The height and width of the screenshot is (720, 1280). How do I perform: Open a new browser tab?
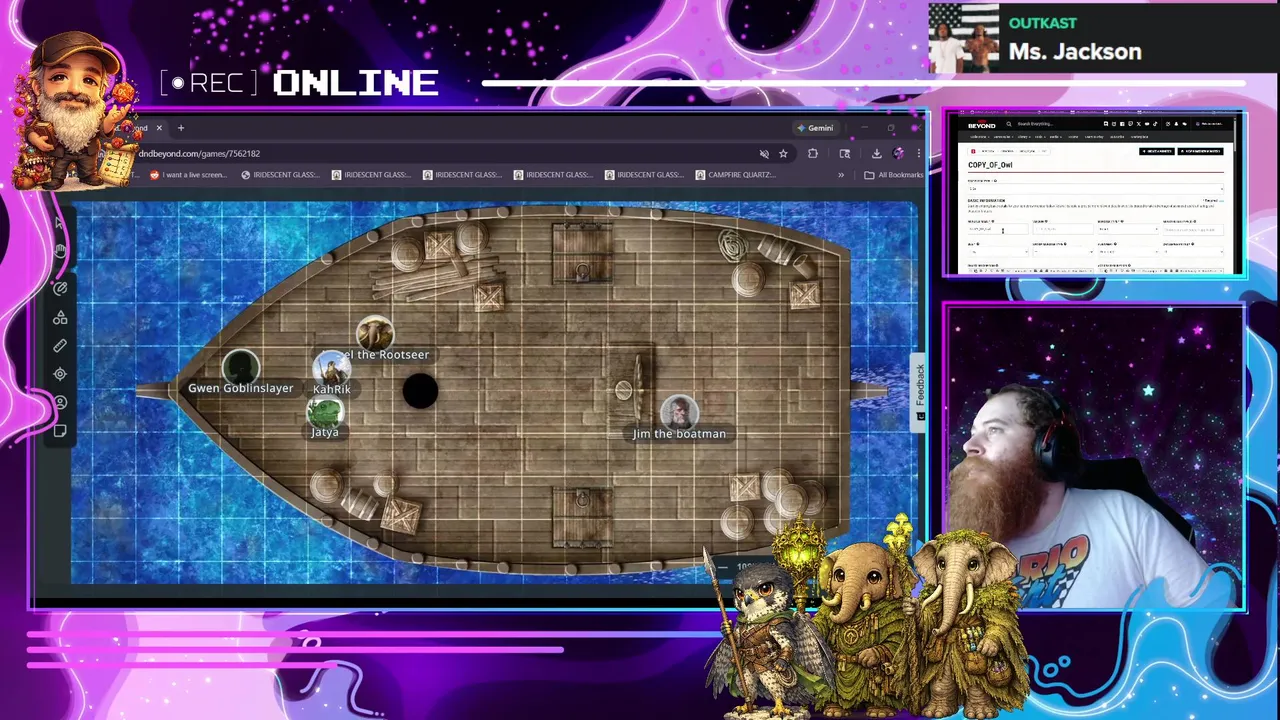coord(181,128)
